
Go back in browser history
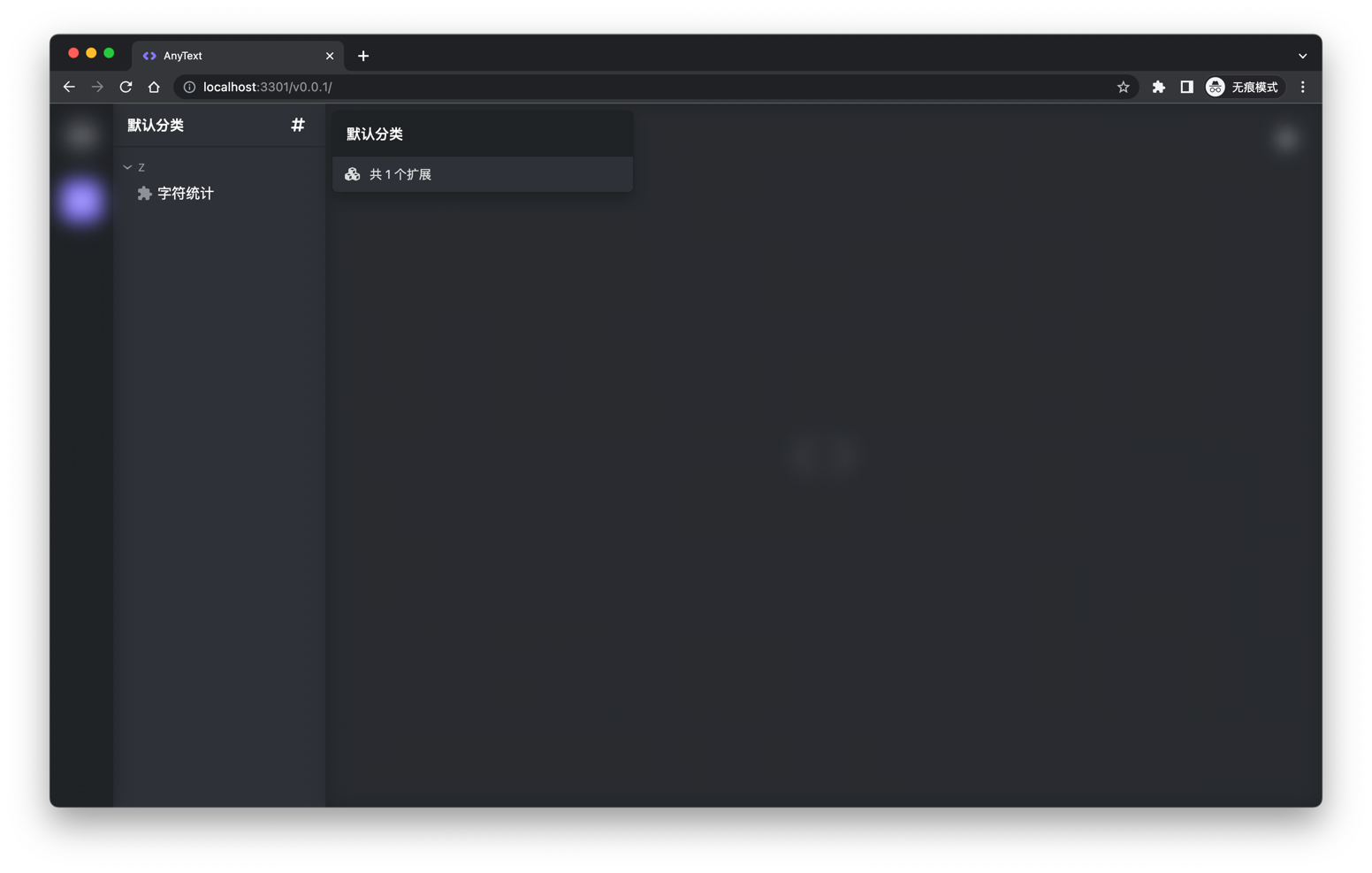pyautogui.click(x=69, y=87)
